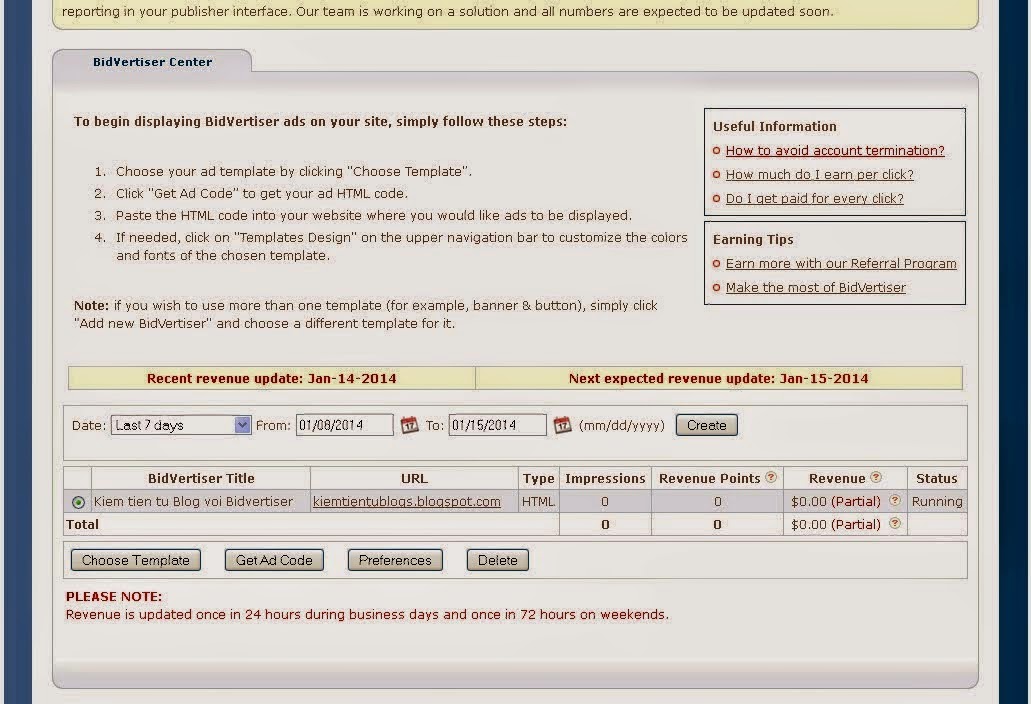The width and height of the screenshot is (1031, 704).
Task: Open Earn more with our Referral Program link
Action: [841, 264]
